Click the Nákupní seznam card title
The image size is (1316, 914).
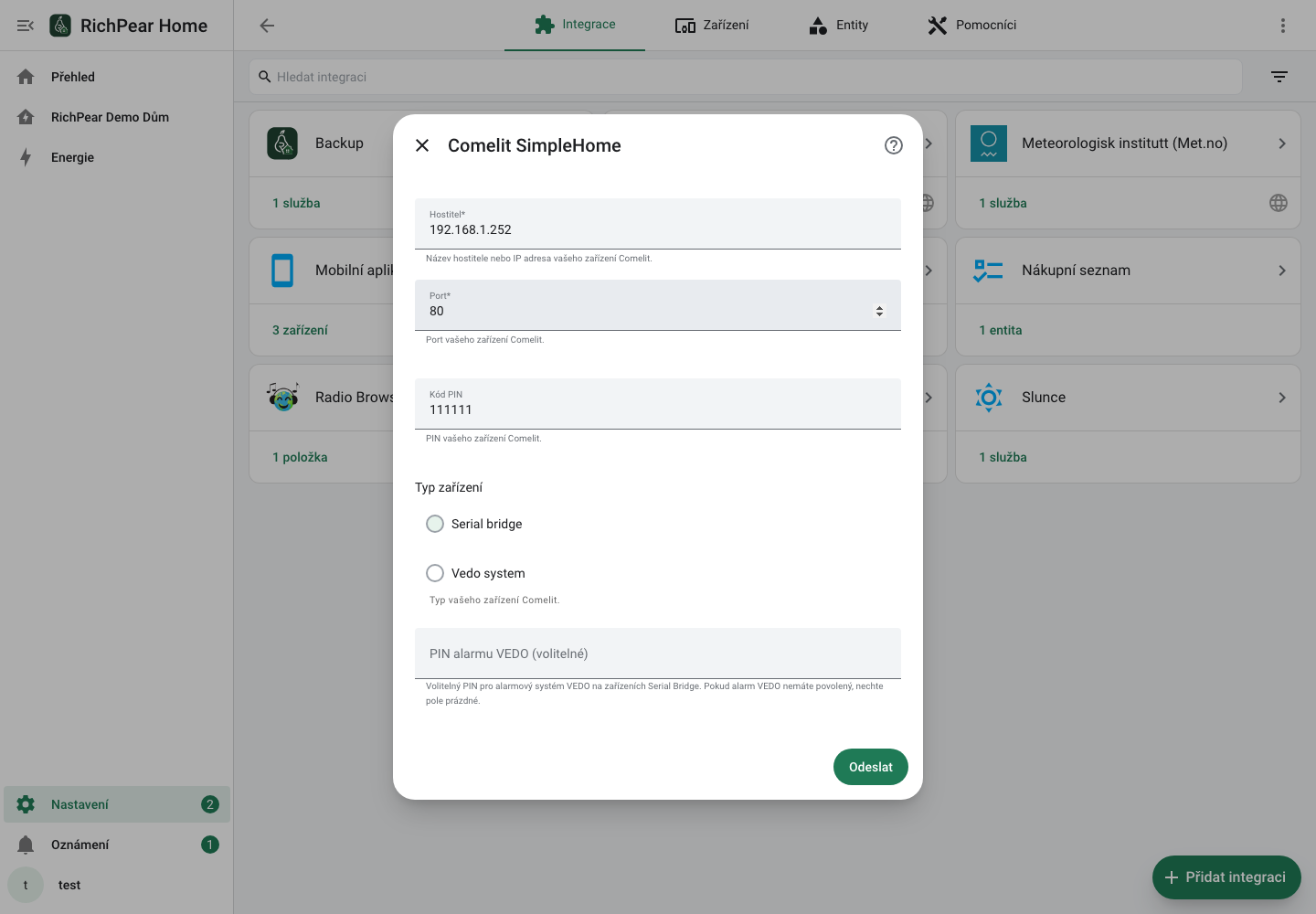tap(1077, 271)
